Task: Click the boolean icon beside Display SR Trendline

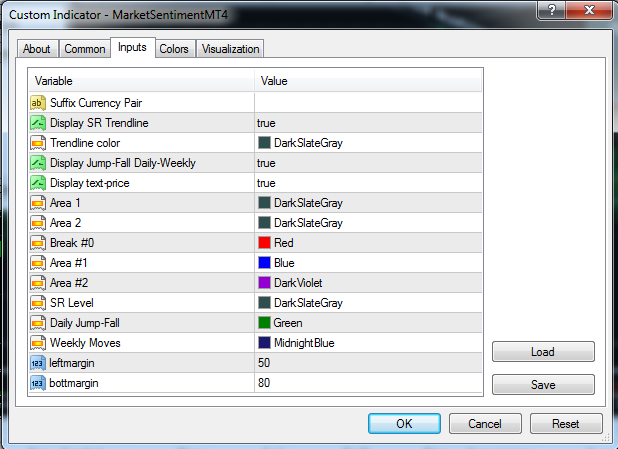Action: point(38,123)
